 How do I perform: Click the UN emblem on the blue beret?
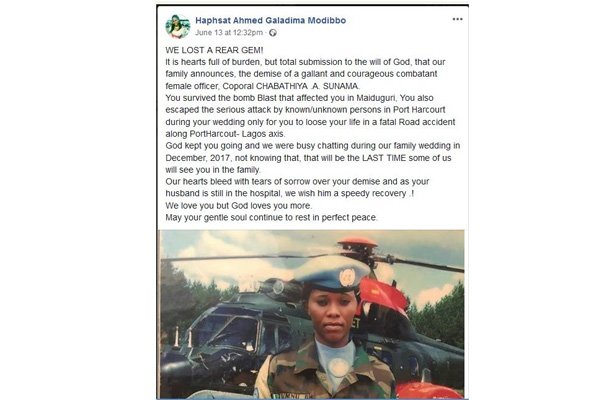[x=347, y=276]
